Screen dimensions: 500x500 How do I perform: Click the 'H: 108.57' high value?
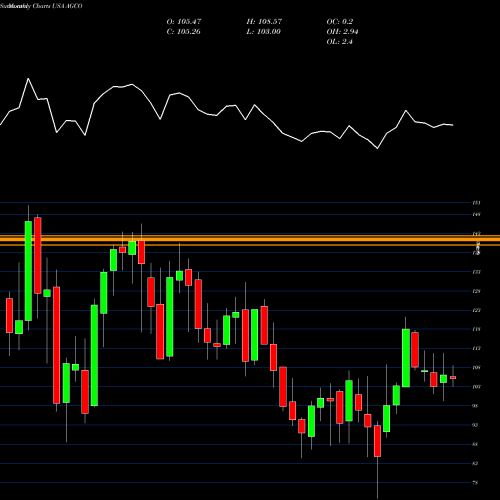pyautogui.click(x=264, y=22)
